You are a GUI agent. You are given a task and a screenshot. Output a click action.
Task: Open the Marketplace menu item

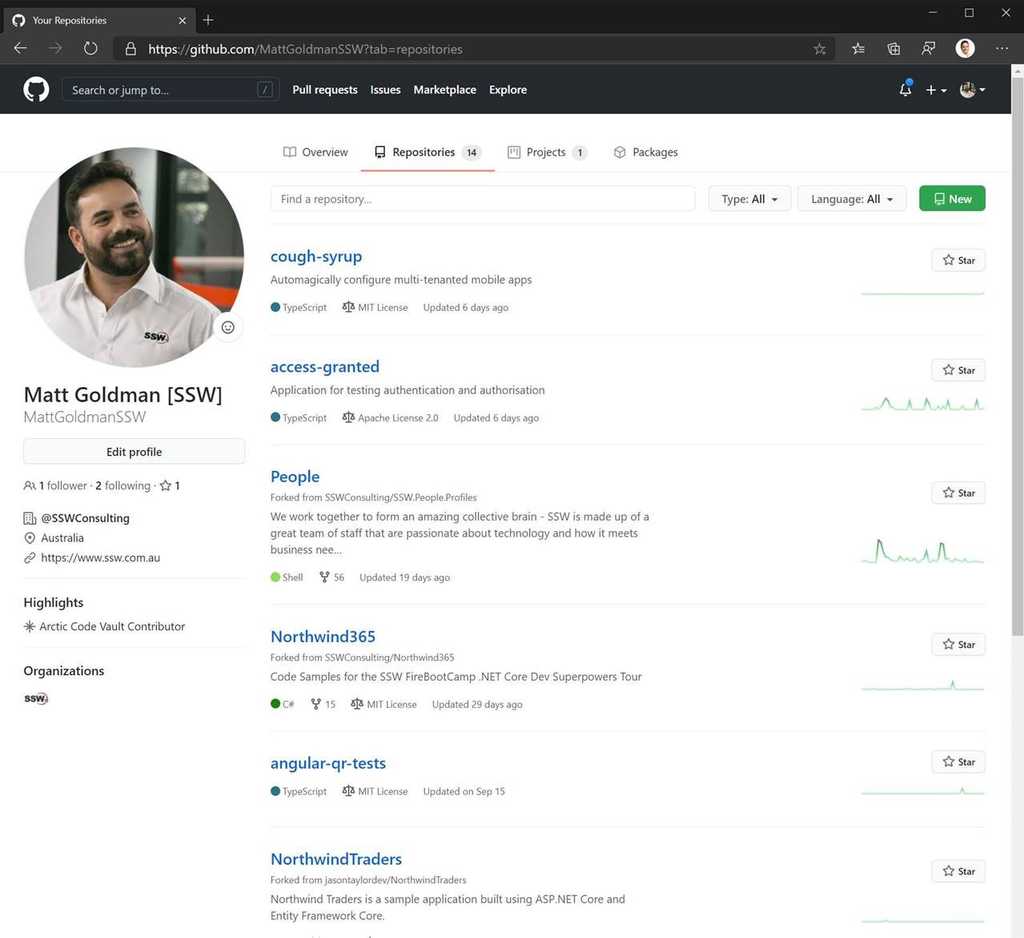point(444,90)
